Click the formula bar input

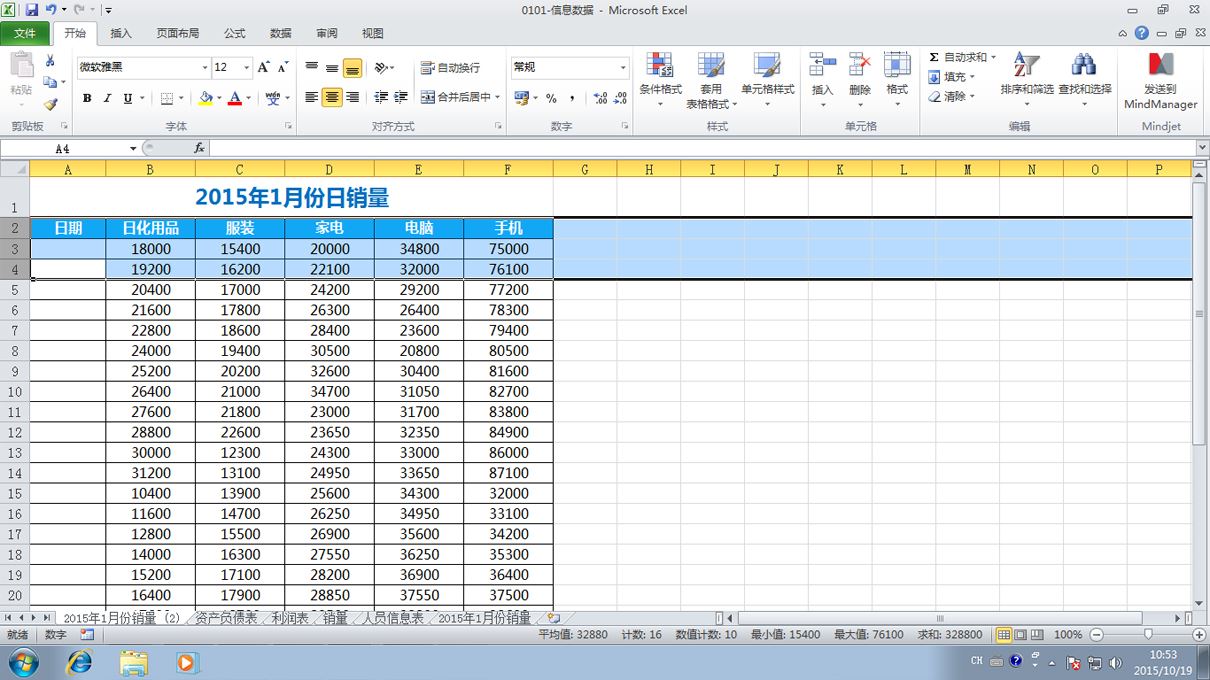[702, 148]
